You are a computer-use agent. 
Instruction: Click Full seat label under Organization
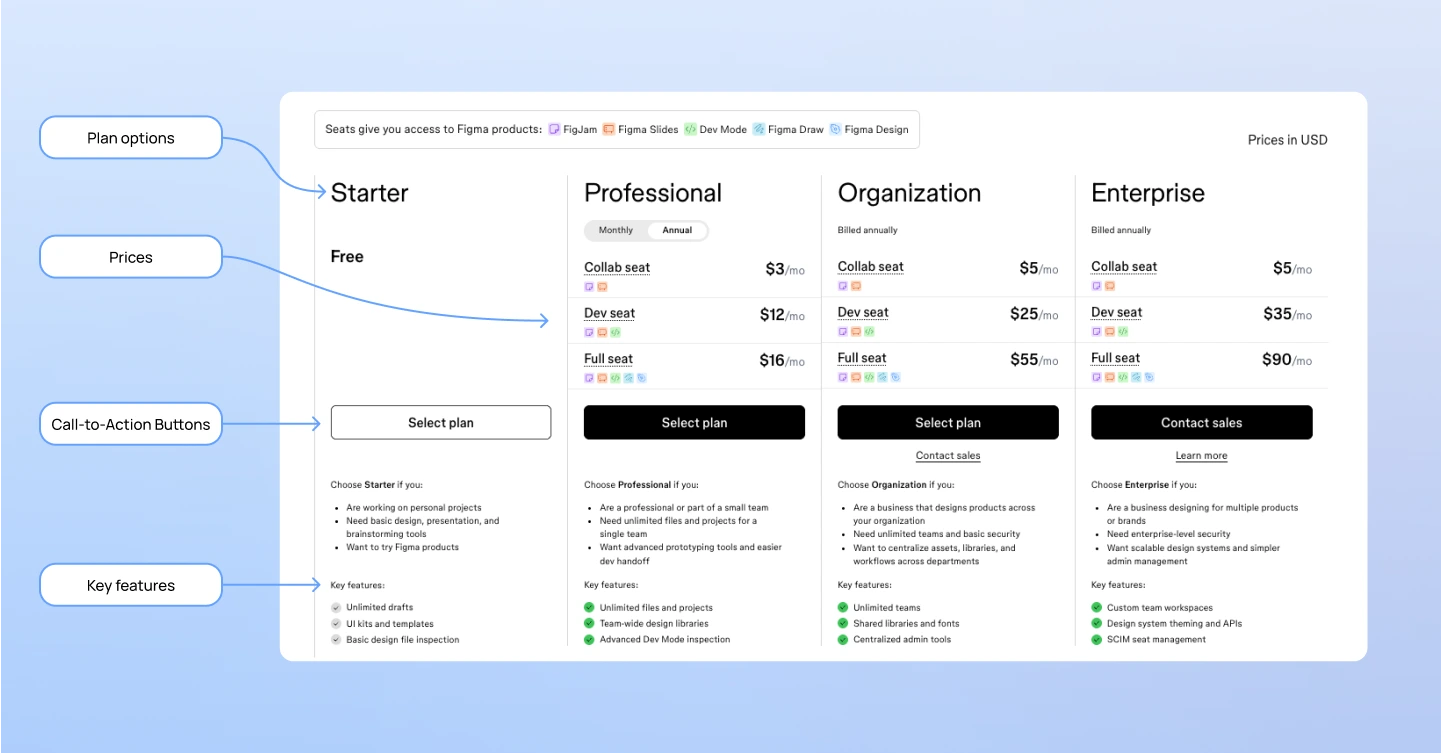(x=862, y=358)
